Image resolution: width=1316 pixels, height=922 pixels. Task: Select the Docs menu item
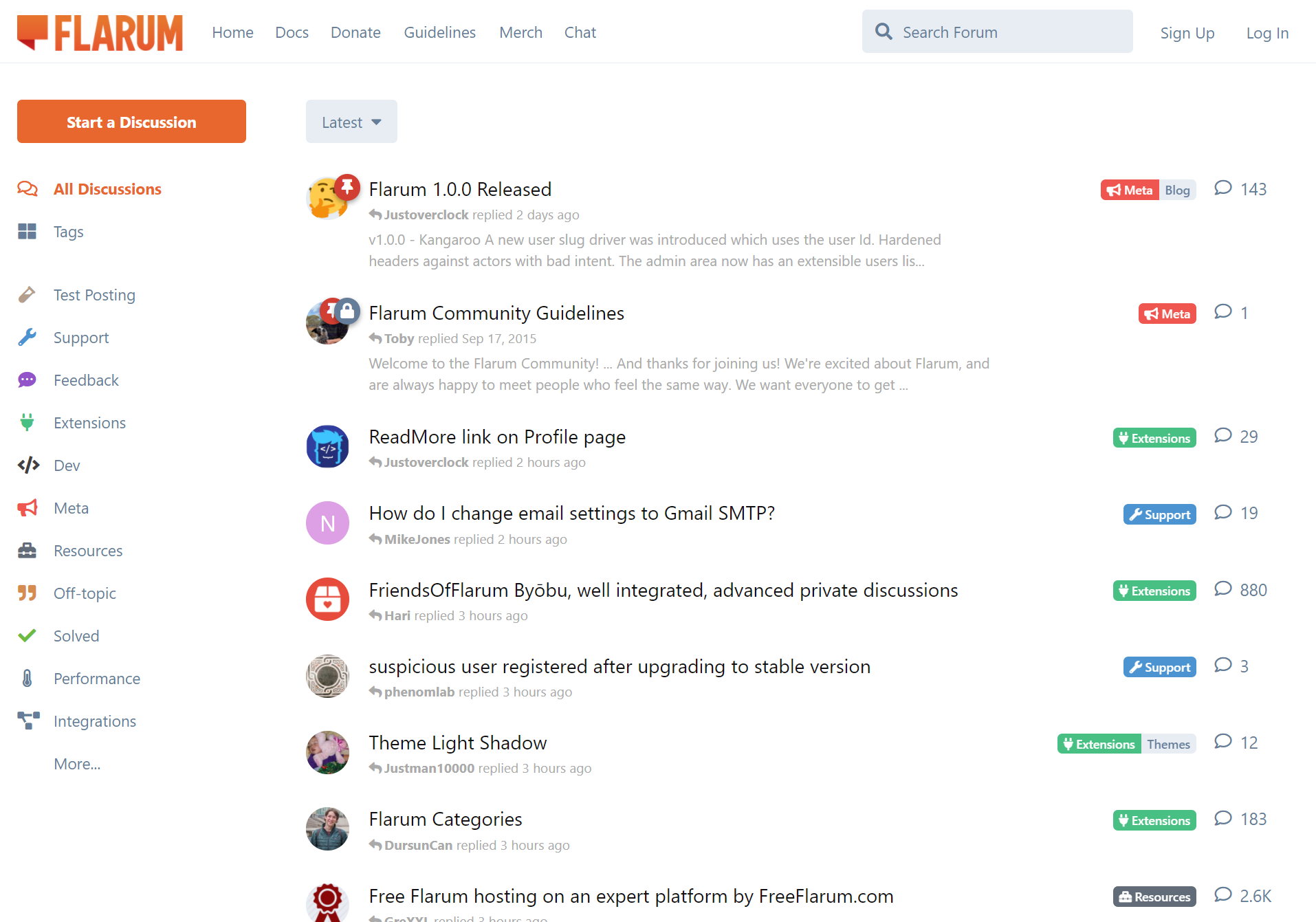pos(292,32)
